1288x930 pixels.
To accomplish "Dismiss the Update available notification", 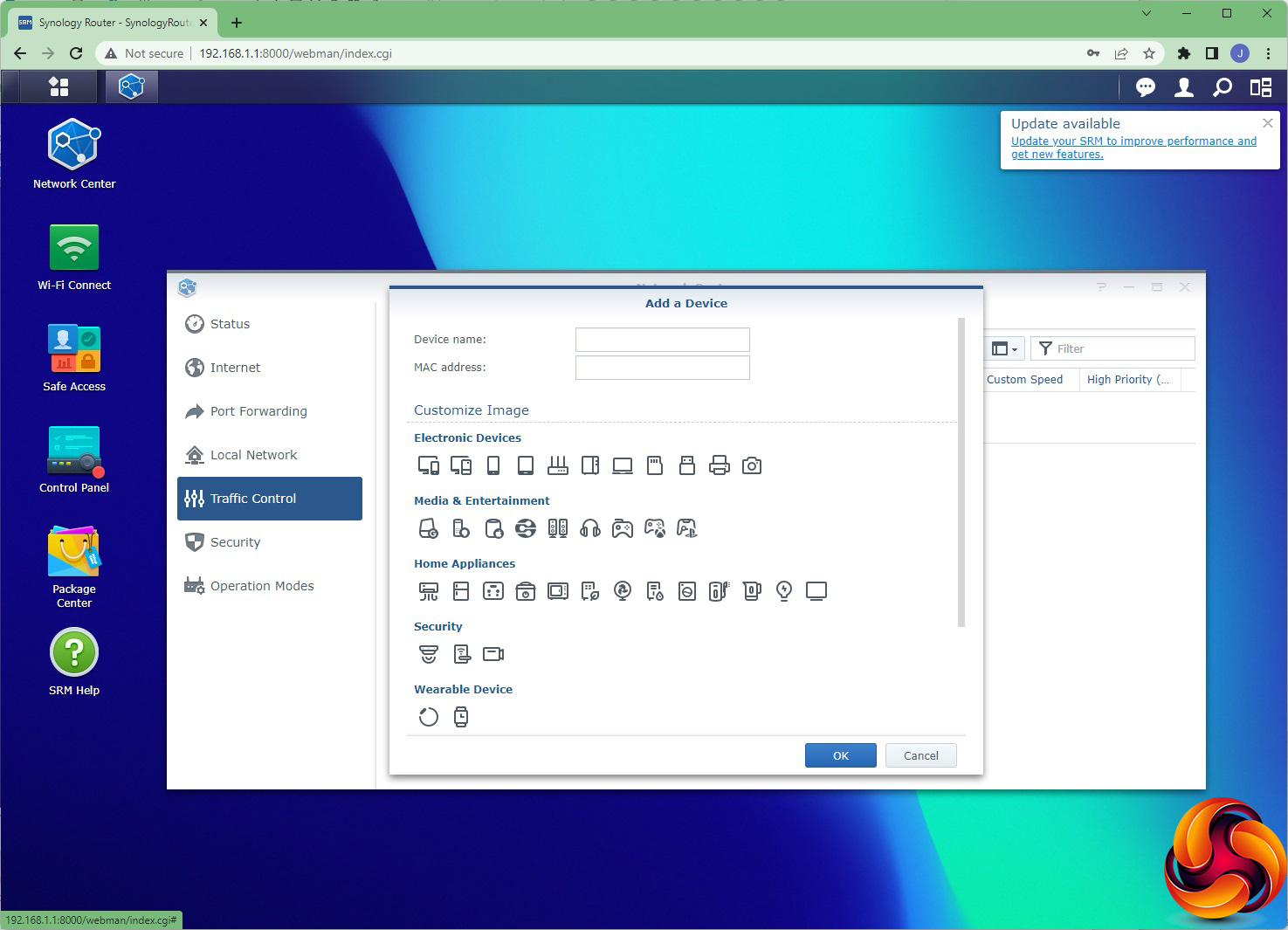I will (x=1268, y=123).
